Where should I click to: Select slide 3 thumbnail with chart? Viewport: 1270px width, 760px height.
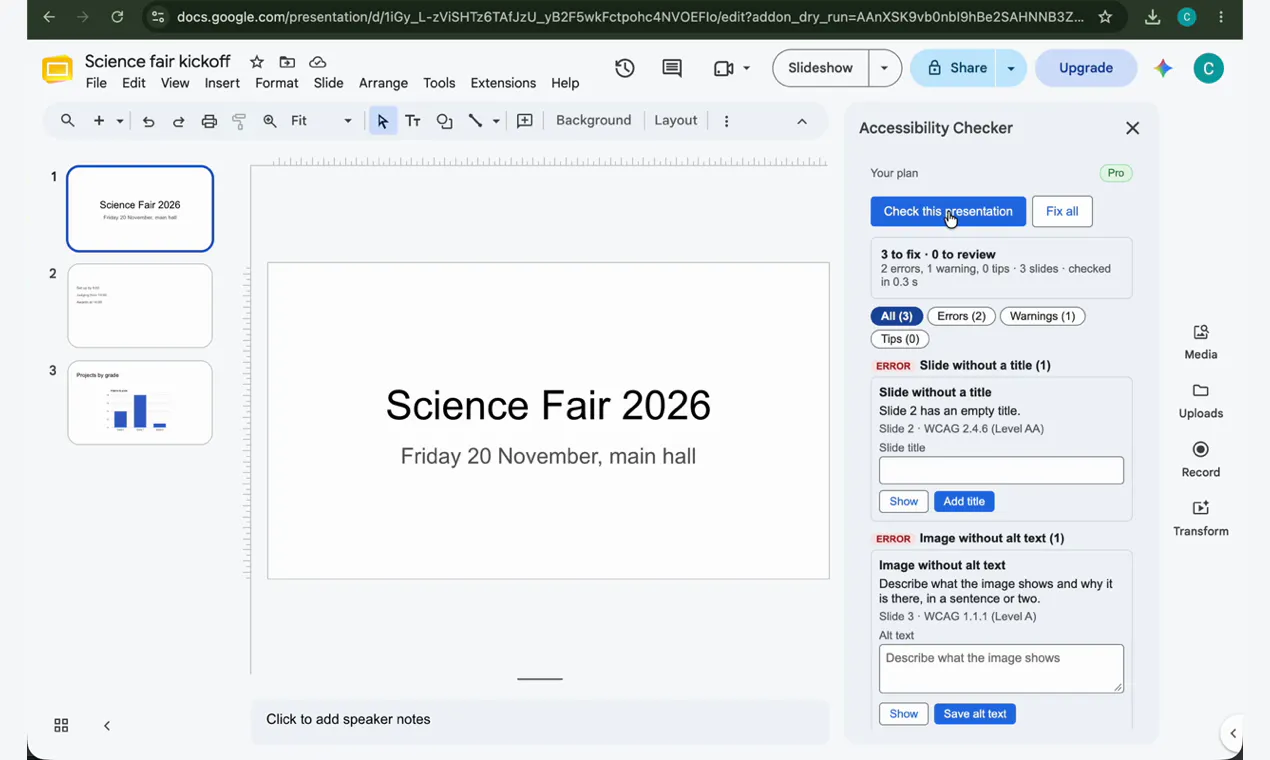coord(140,402)
